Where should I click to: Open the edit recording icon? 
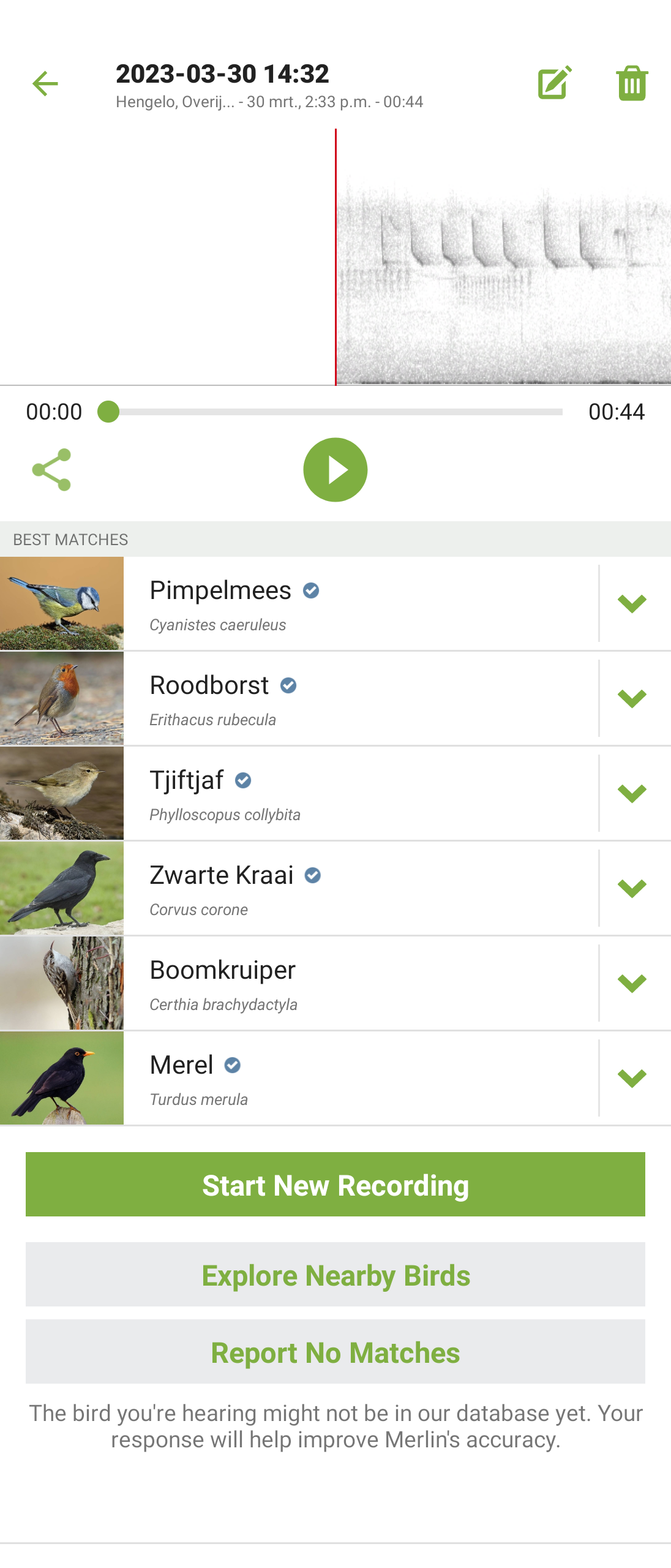[x=555, y=83]
